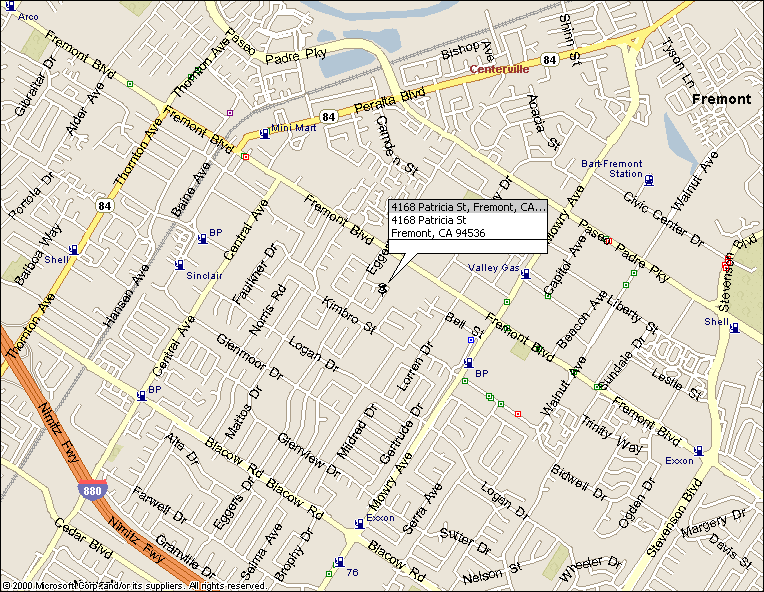764x592 pixels.
Task: Click the 'Civic Center Dr' street label
Action: click(664, 219)
